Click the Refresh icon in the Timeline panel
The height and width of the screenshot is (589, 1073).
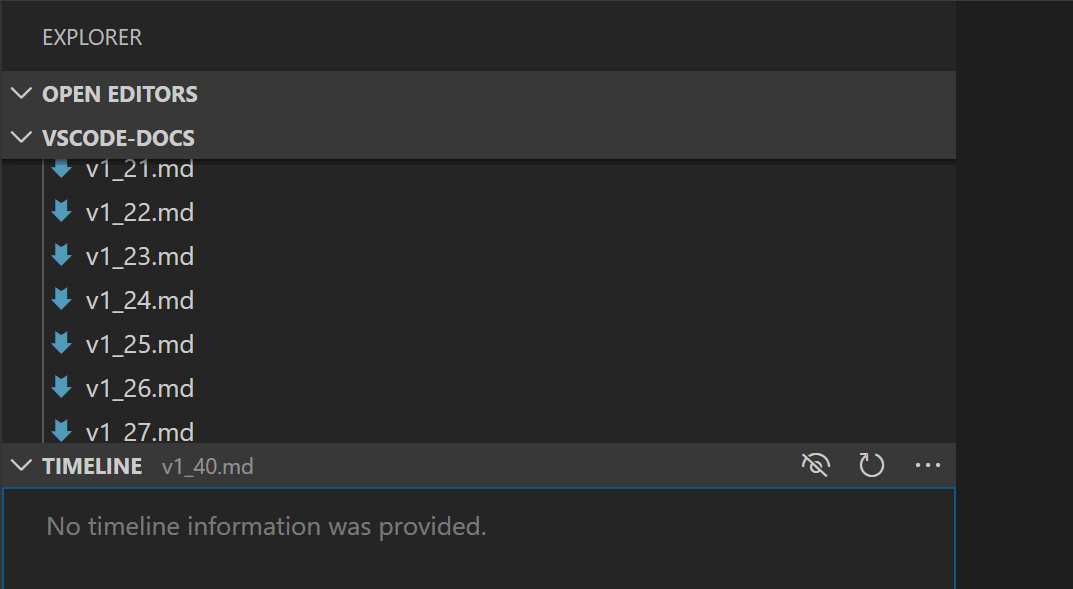[871, 465]
